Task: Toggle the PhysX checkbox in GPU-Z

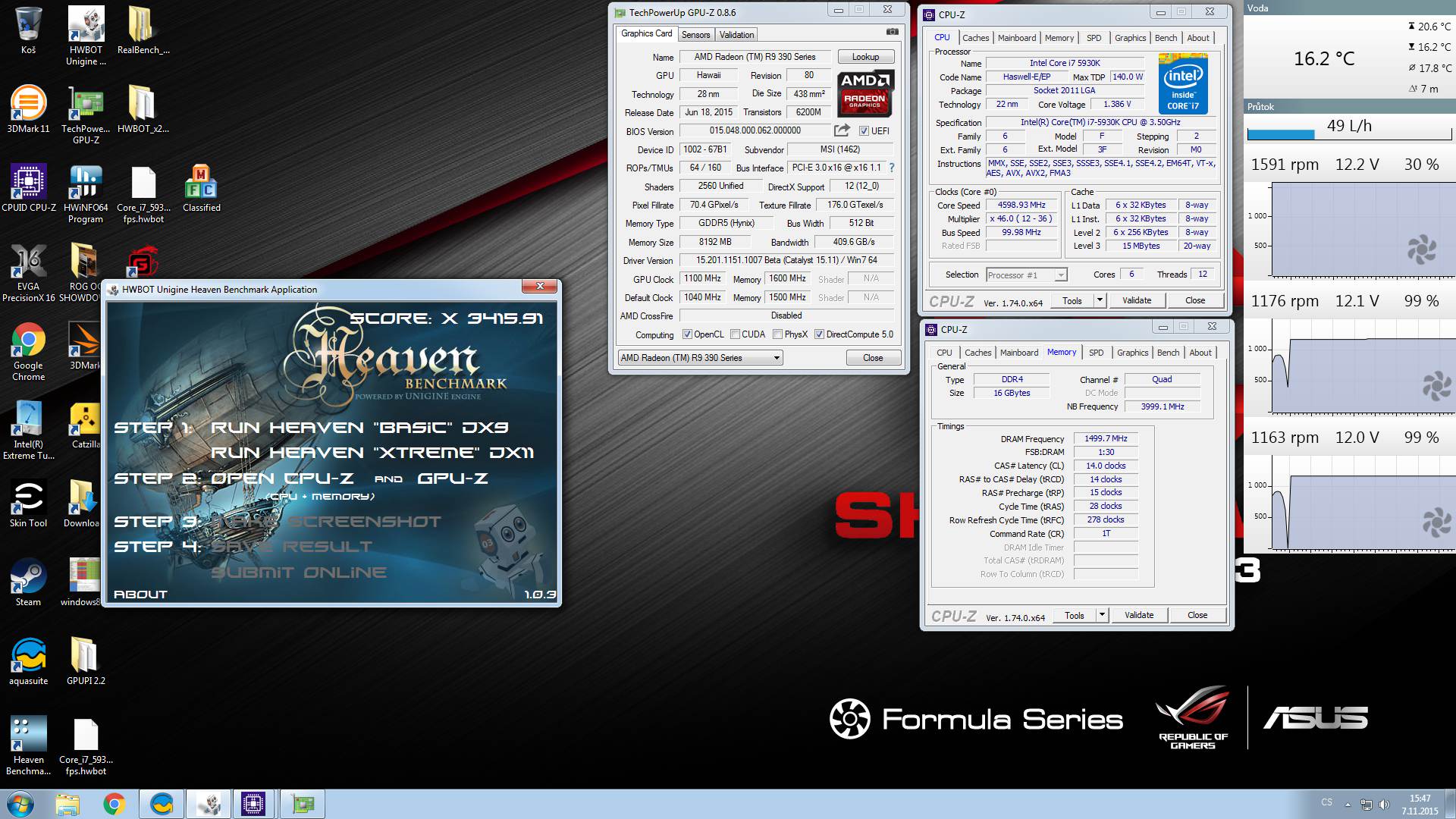Action: (777, 334)
